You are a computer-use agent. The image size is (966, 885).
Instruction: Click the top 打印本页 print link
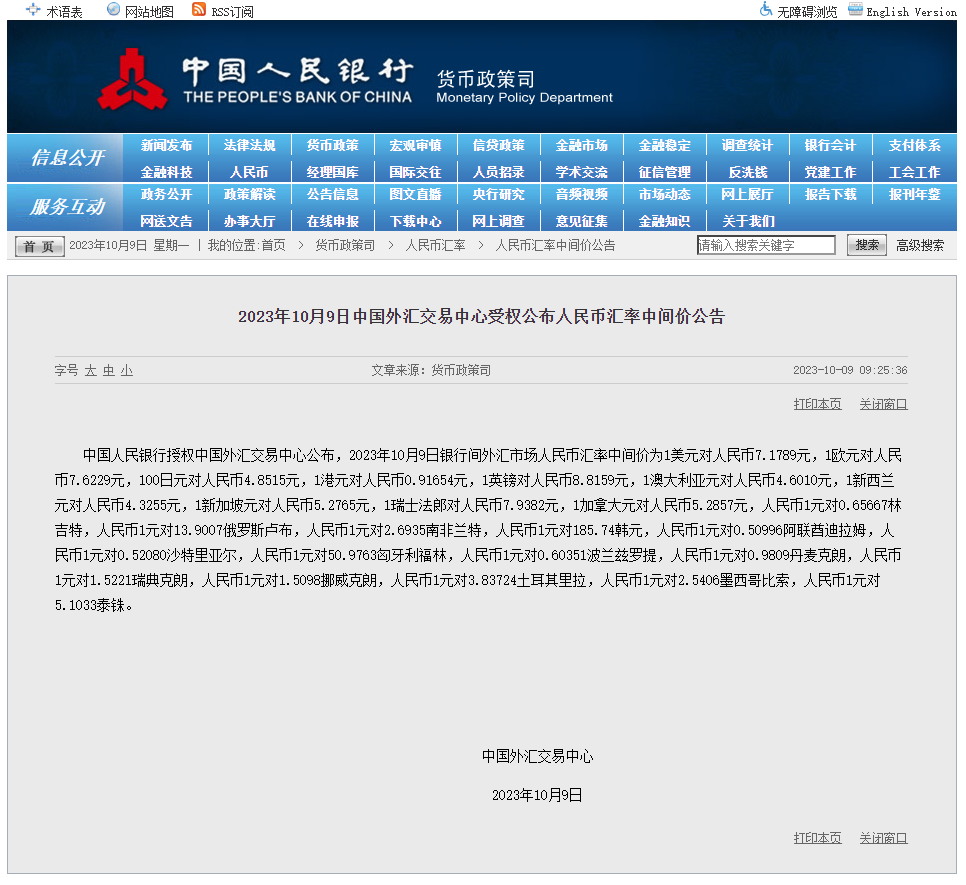tap(817, 404)
